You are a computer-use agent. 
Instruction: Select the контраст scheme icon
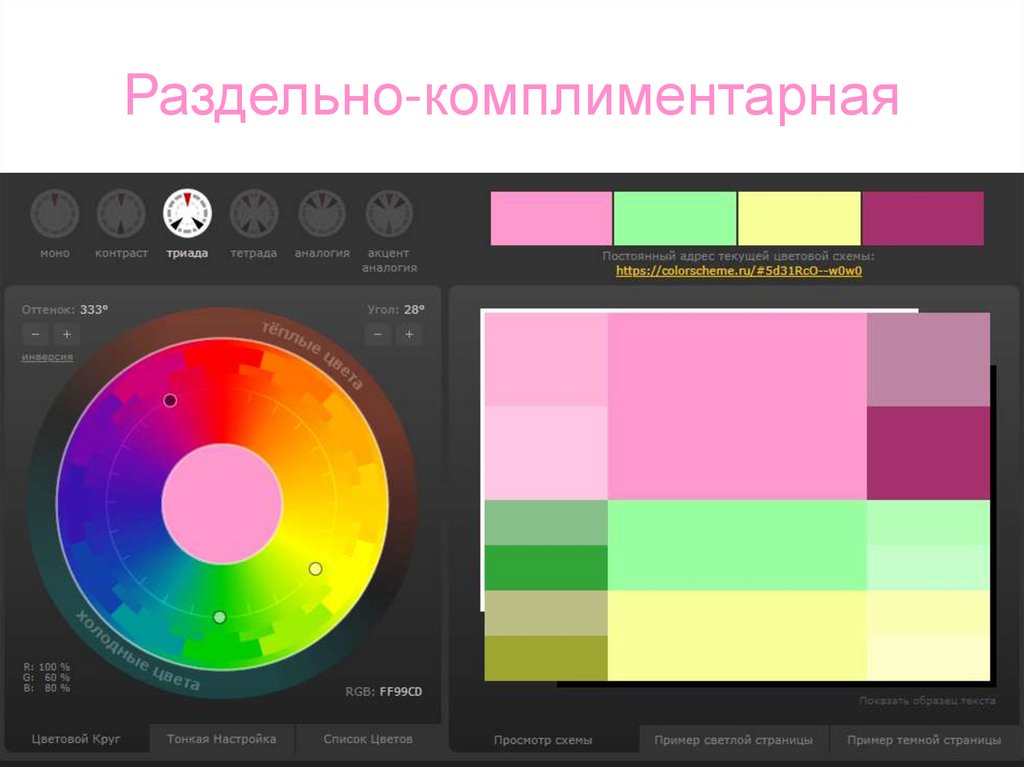click(121, 214)
